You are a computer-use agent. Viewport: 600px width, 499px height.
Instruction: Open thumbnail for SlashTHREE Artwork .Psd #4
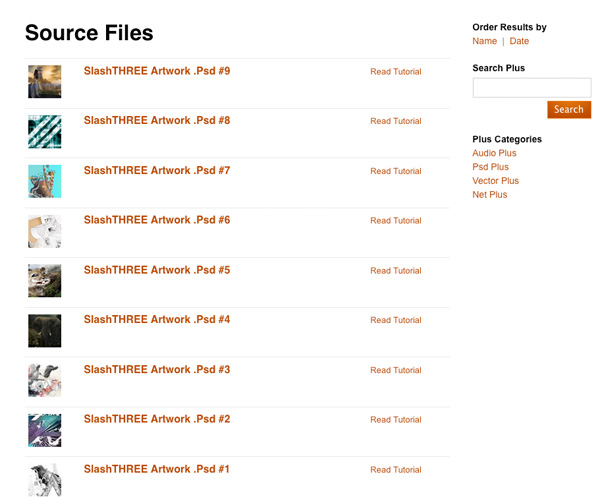click(44, 331)
